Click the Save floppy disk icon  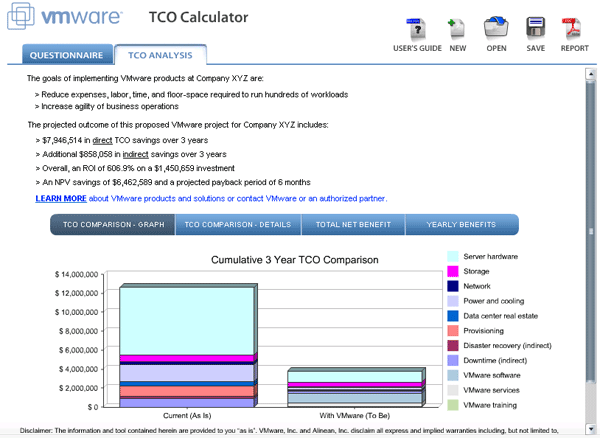535,28
